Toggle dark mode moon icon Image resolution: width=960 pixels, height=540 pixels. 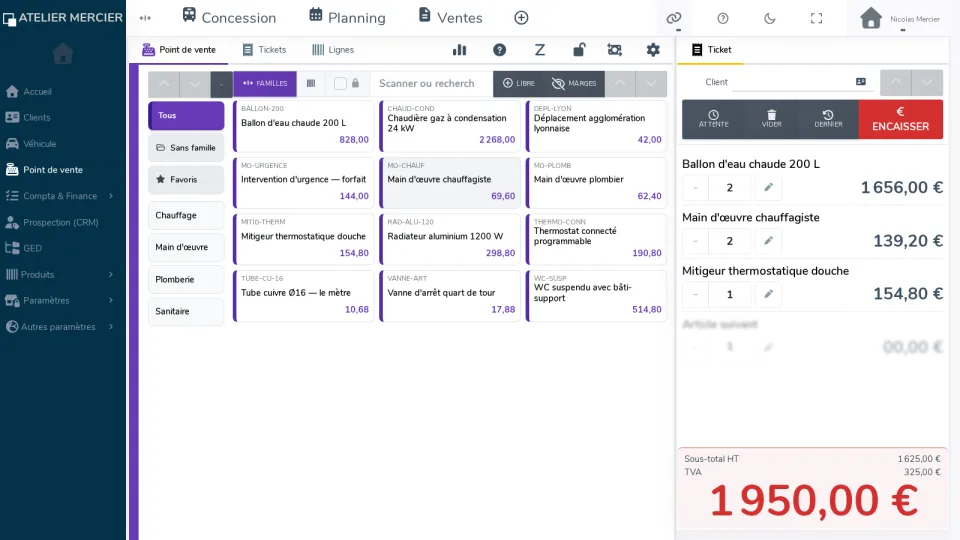[770, 18]
